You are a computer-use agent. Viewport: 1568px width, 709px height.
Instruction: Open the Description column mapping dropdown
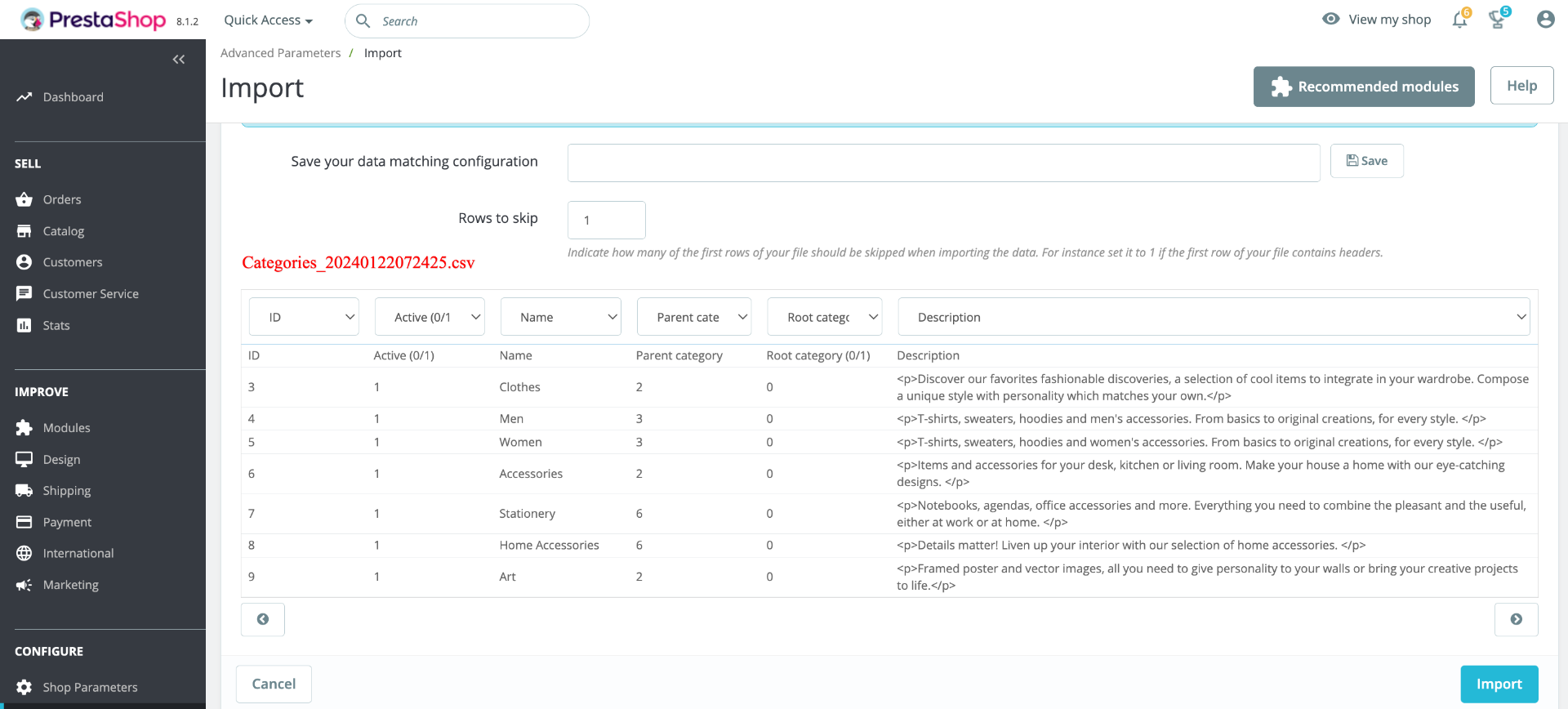[1213, 317]
